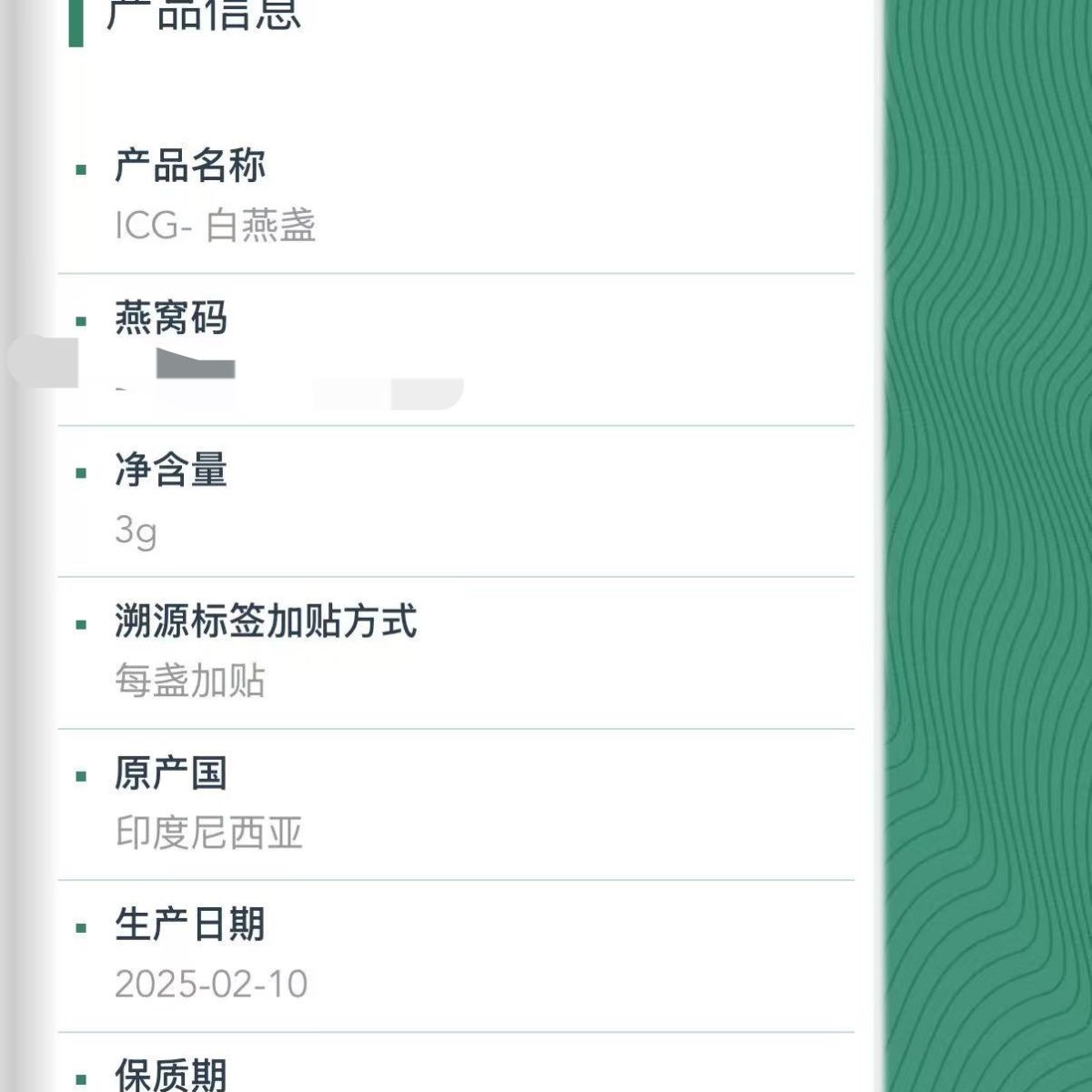1092x1092 pixels.
Task: Click the green bullet beside 产品名称
Action: point(82,169)
